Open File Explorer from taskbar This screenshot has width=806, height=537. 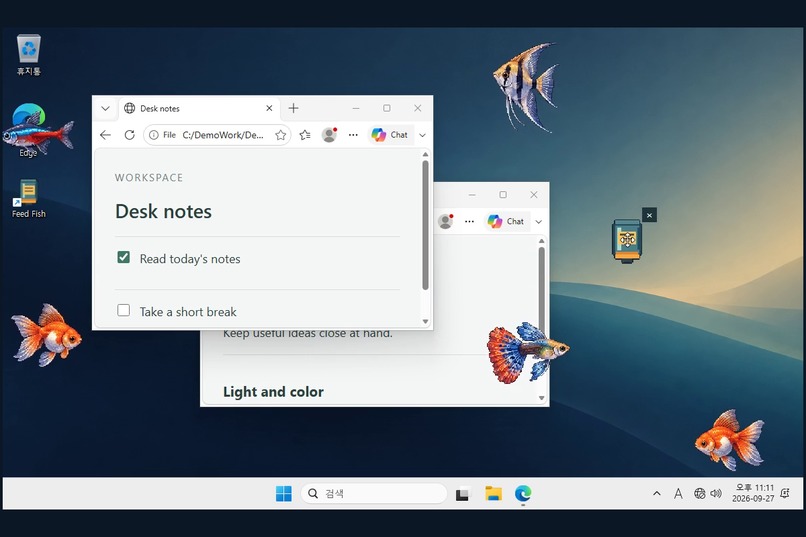pyautogui.click(x=493, y=494)
